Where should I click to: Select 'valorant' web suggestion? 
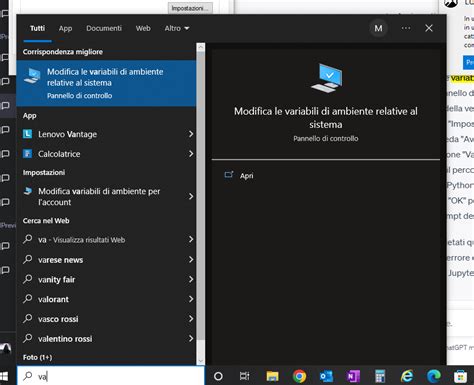(106, 299)
